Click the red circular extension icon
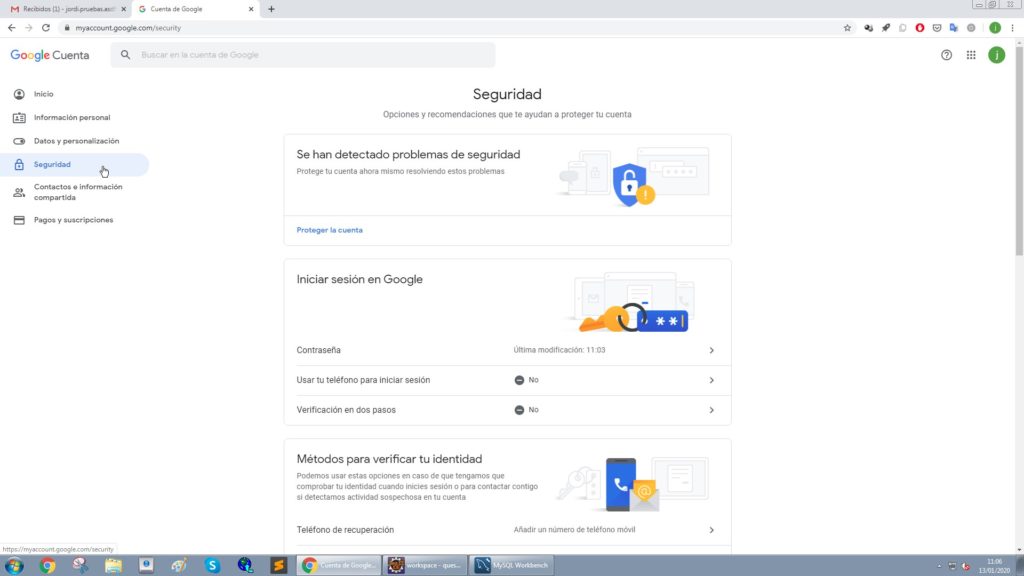This screenshot has width=1024, height=576. tap(919, 28)
